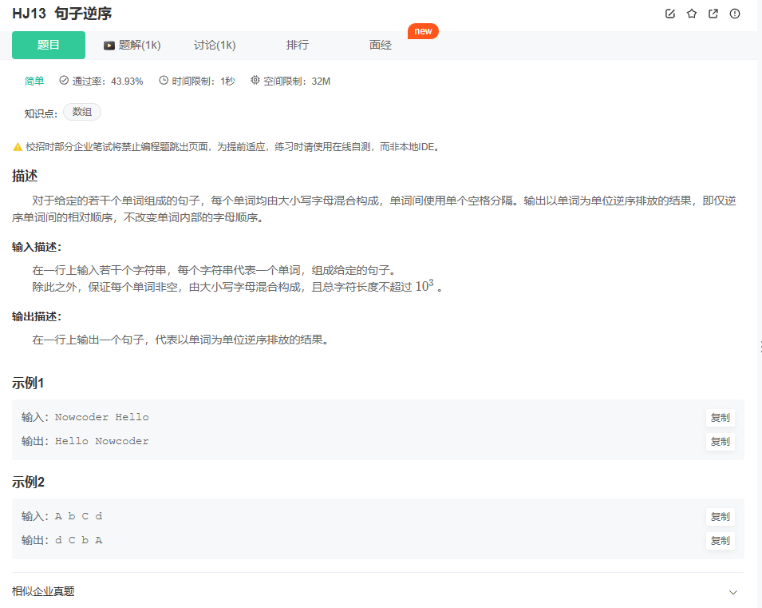Click the 示例2 heading
762x608 pixels.
[28, 482]
